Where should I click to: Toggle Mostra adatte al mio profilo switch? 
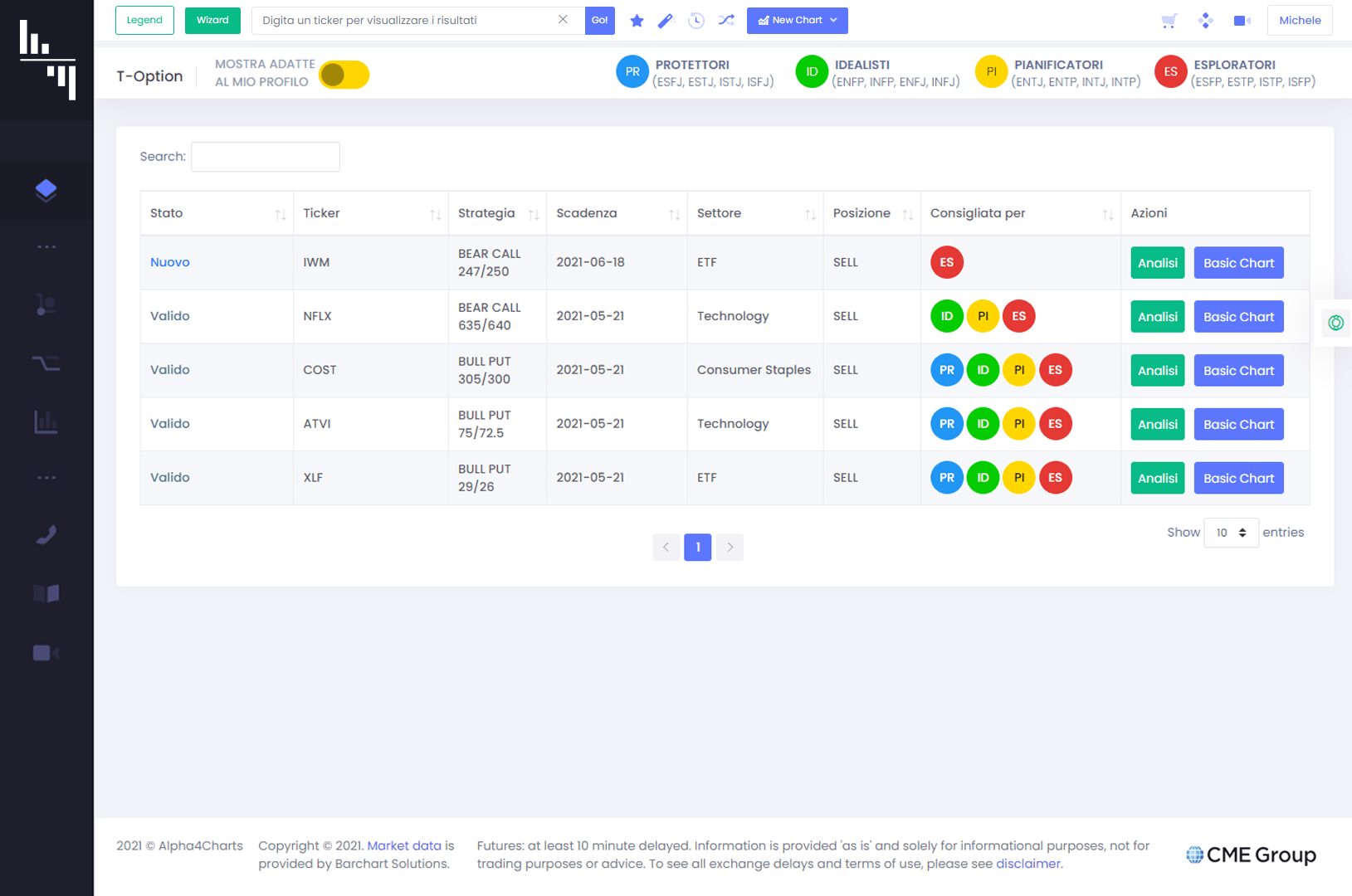coord(344,75)
